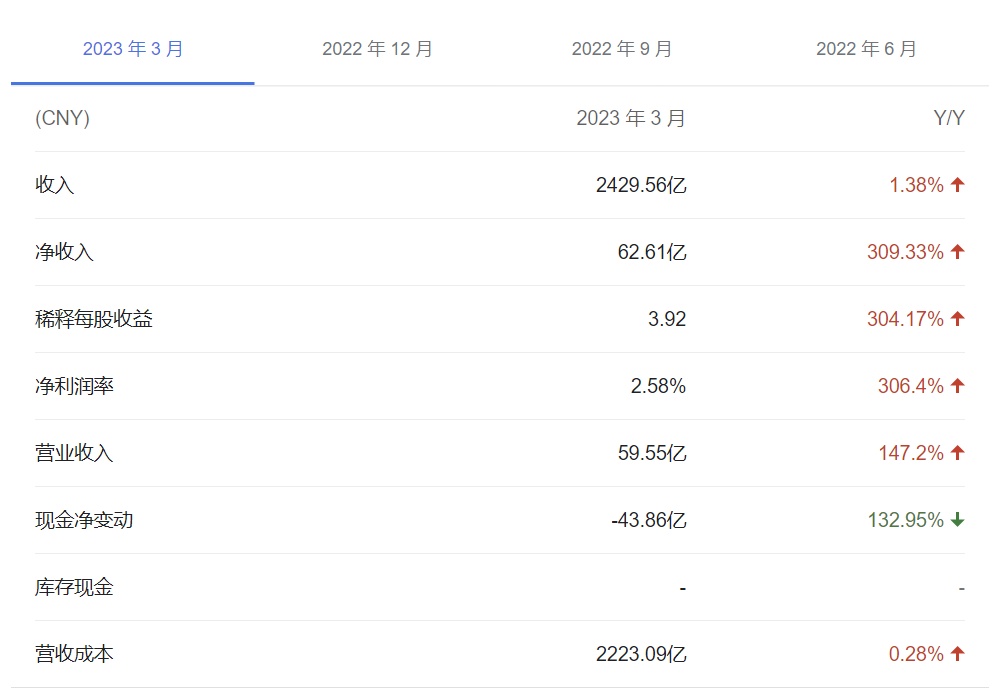The image size is (994, 696).
Task: Select the 稀释每股收益 row label
Action: 94,319
